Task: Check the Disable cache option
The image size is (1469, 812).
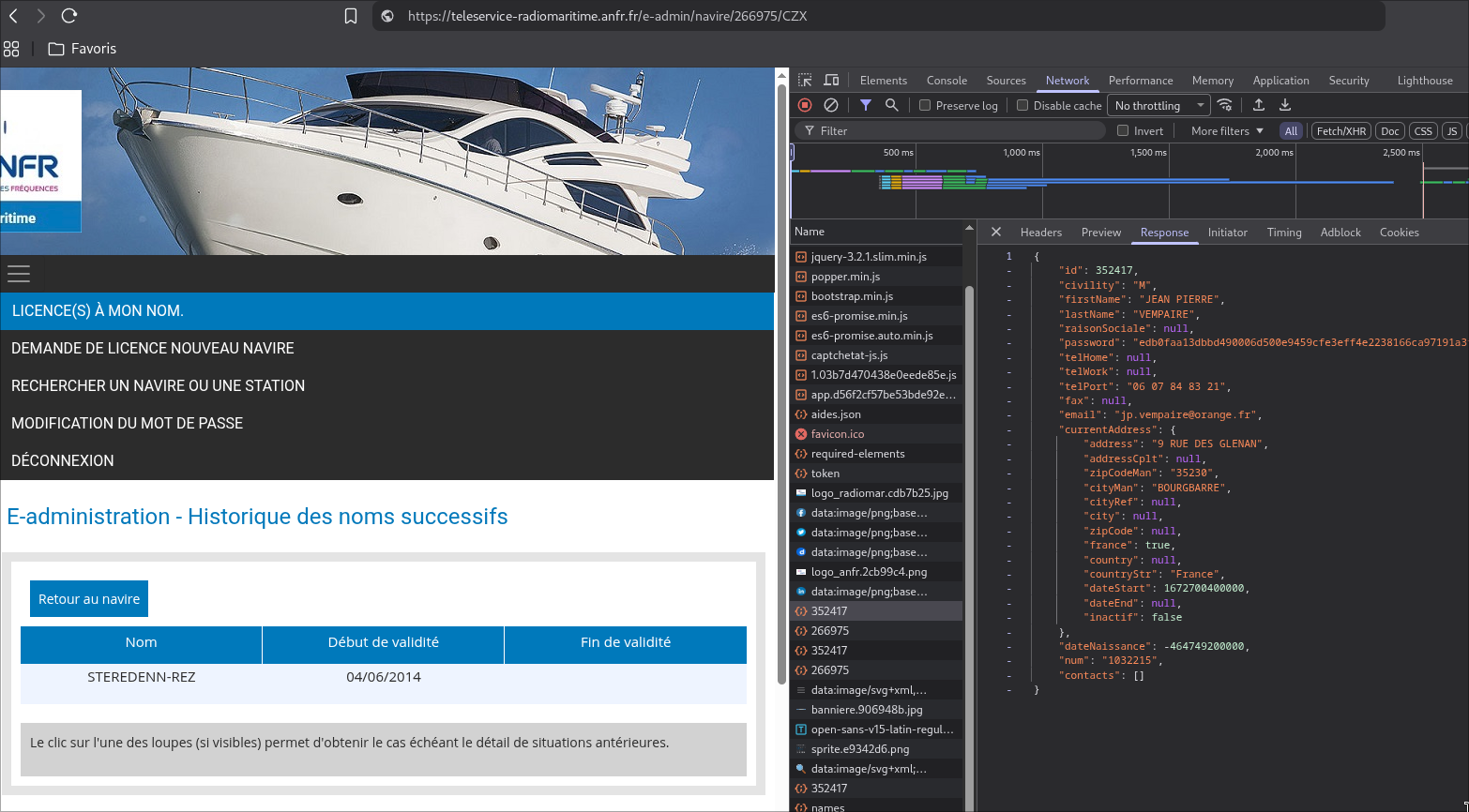Action: 1022,105
